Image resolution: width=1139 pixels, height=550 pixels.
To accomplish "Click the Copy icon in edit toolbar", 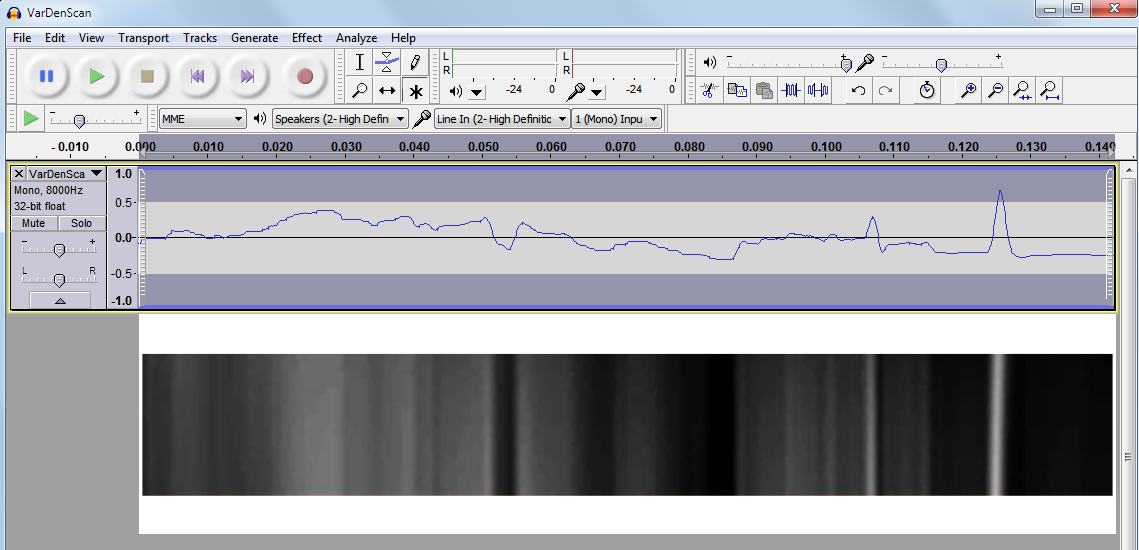I will [737, 90].
